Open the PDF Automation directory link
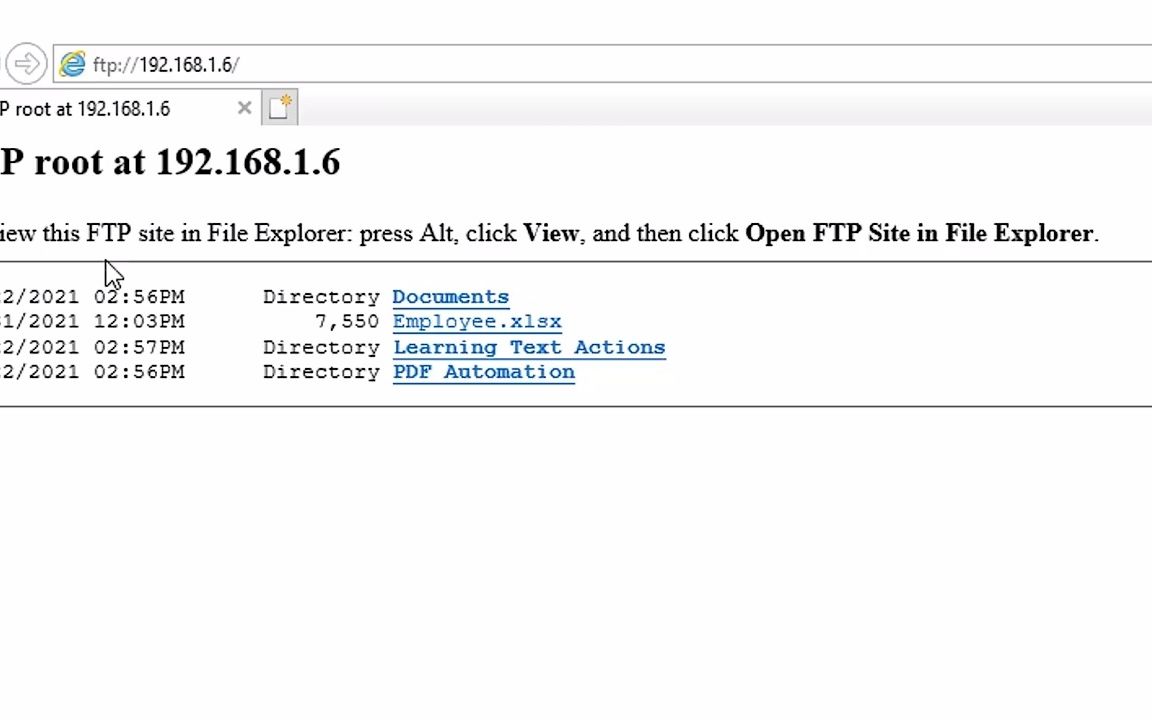Viewport: 1152px width, 720px height. click(x=483, y=372)
